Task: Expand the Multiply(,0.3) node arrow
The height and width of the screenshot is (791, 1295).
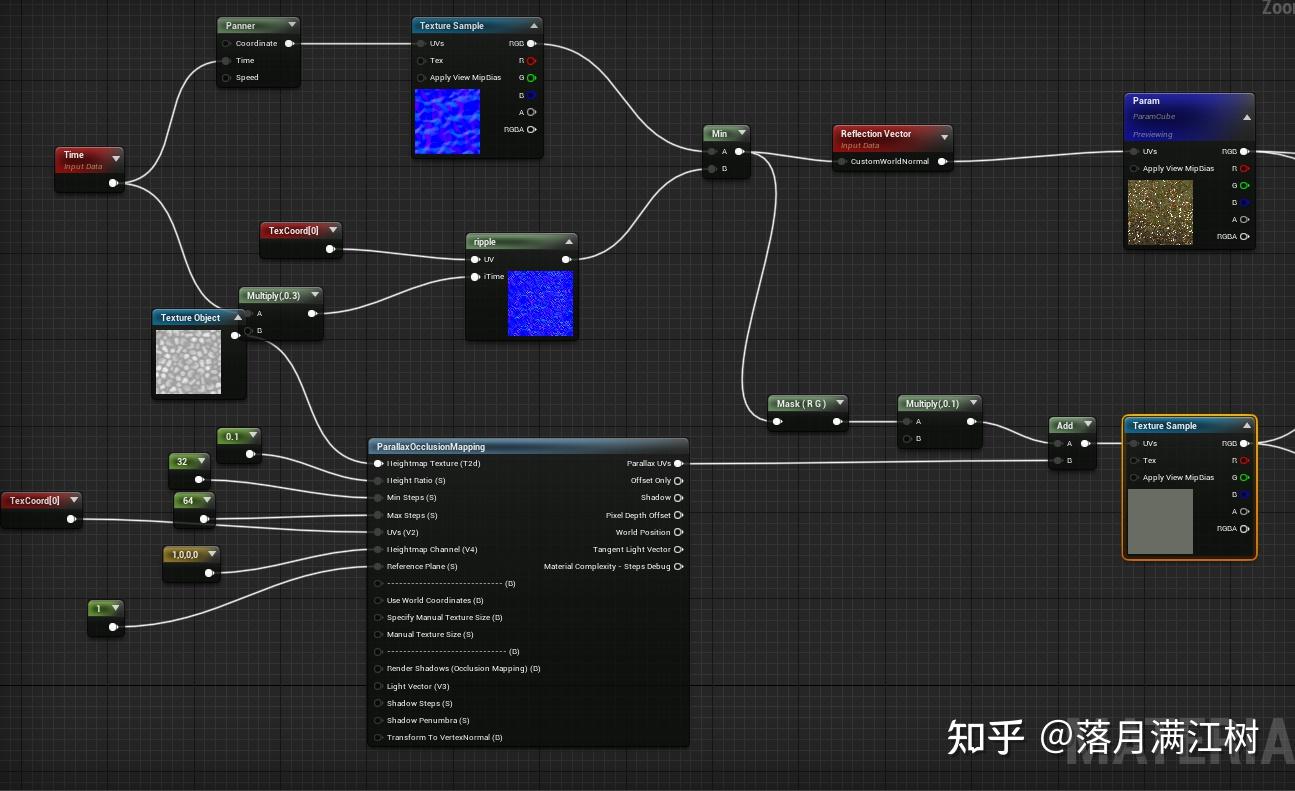Action: coord(315,295)
